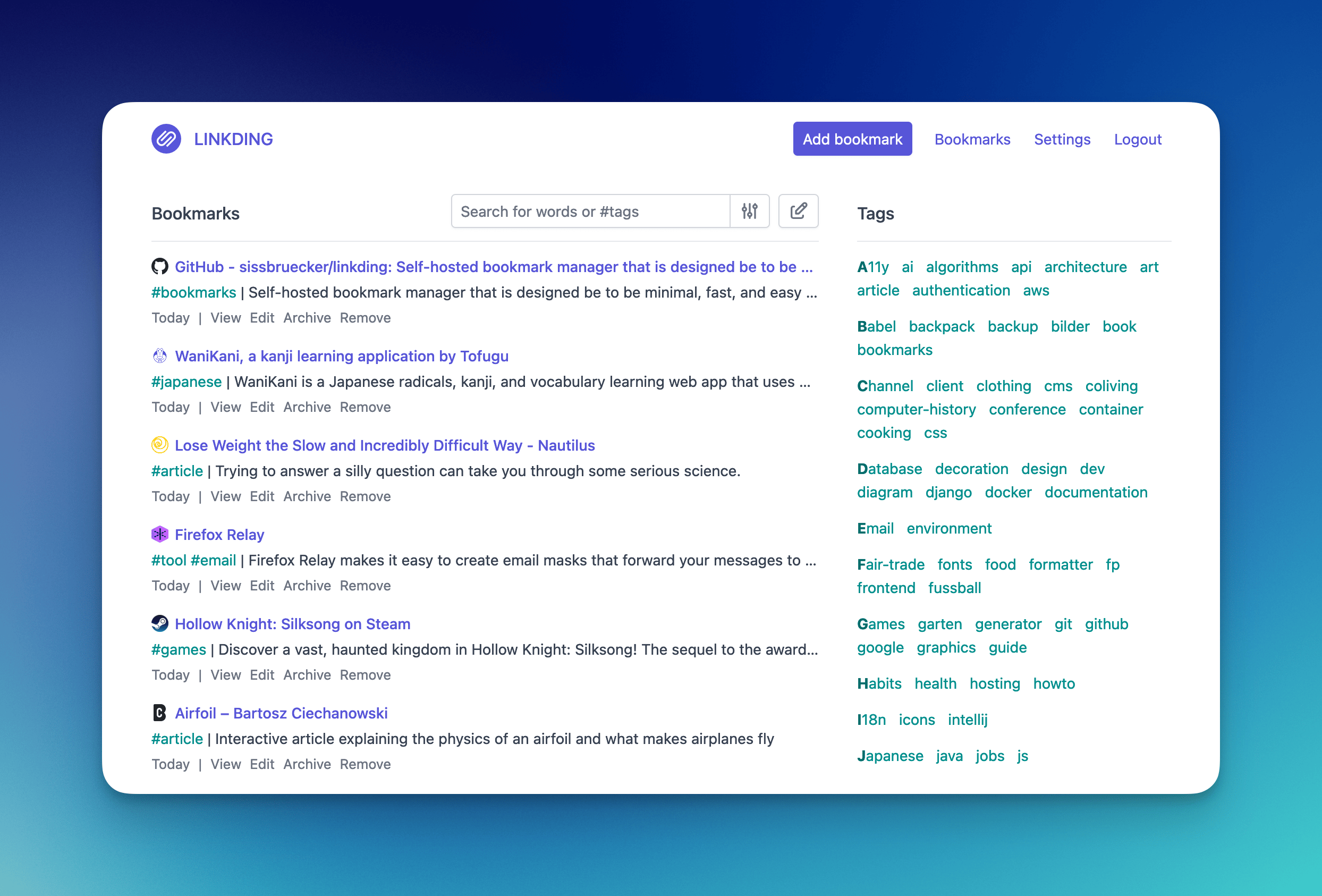Click the GitHub favicon next to linkding bookmark
Viewport: 1322px width, 896px height.
pos(160,266)
